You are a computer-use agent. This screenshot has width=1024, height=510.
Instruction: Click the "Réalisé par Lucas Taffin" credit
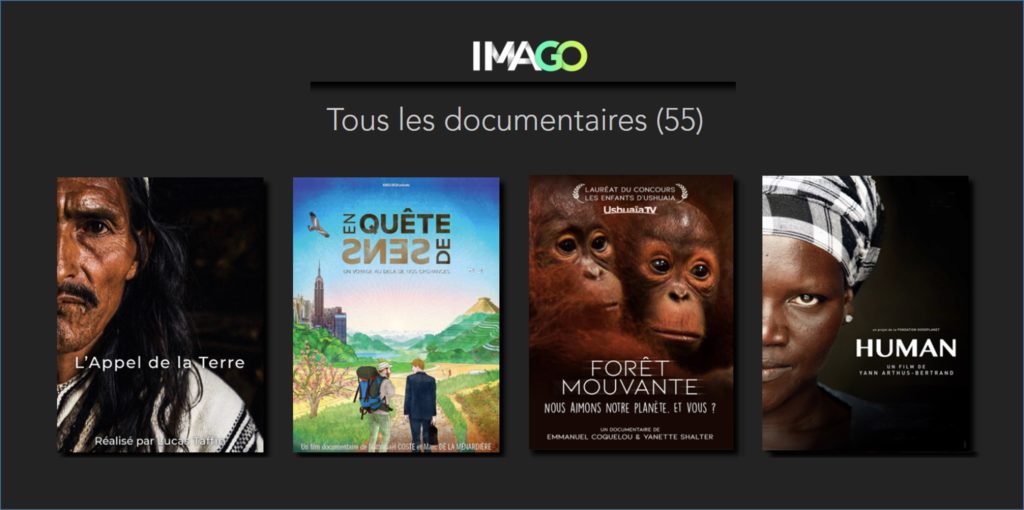[160, 441]
